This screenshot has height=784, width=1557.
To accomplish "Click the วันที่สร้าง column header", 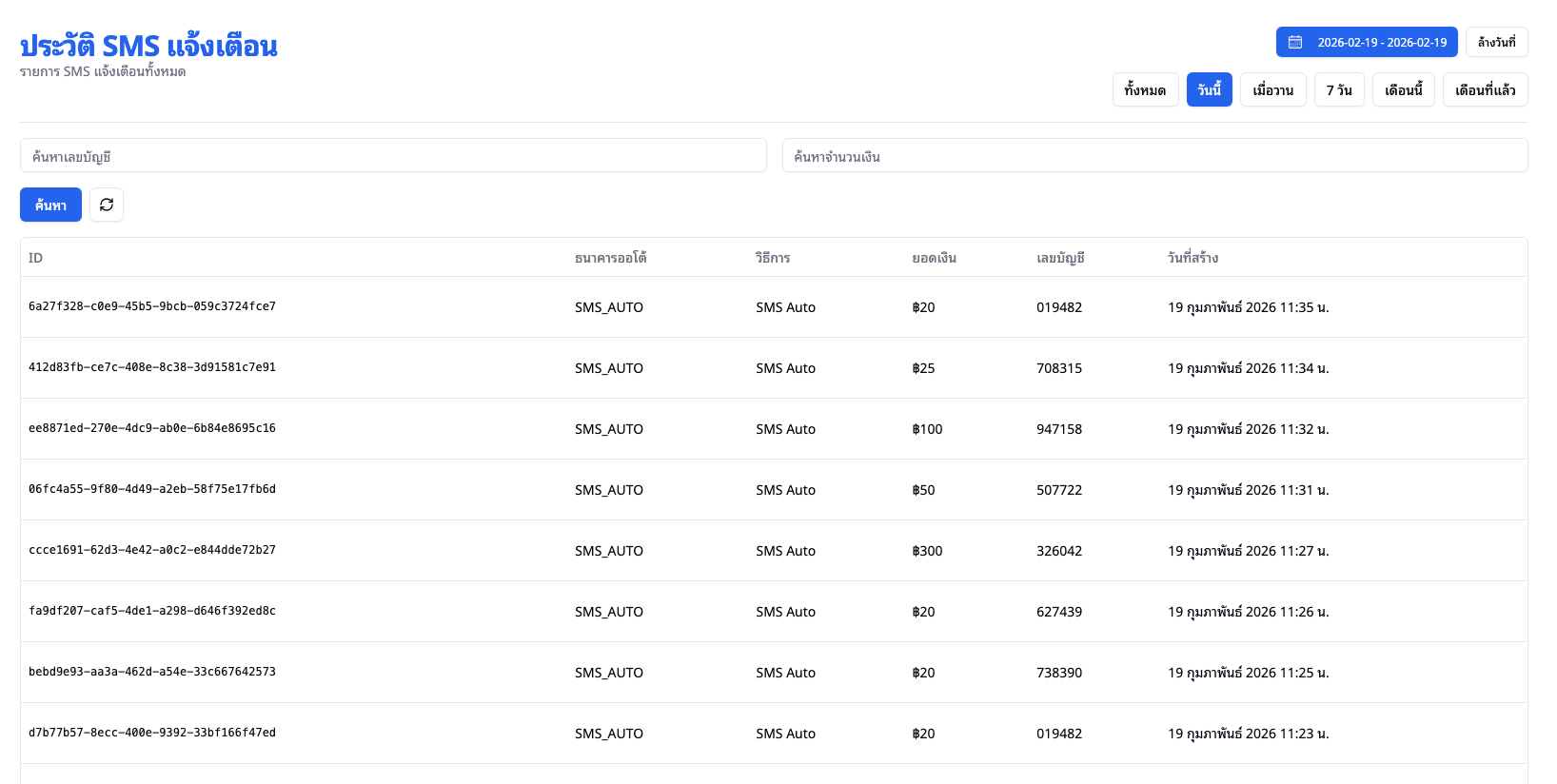I will pos(1192,258).
